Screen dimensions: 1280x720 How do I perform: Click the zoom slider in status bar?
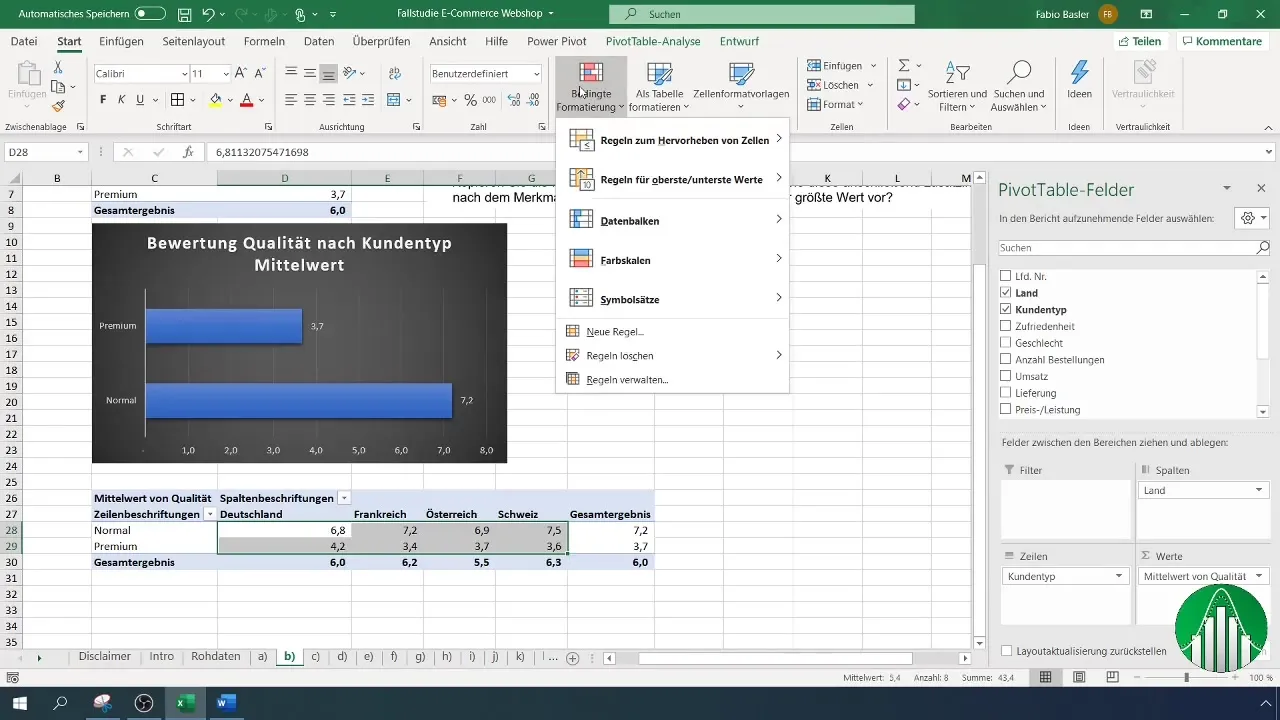pos(1186,677)
